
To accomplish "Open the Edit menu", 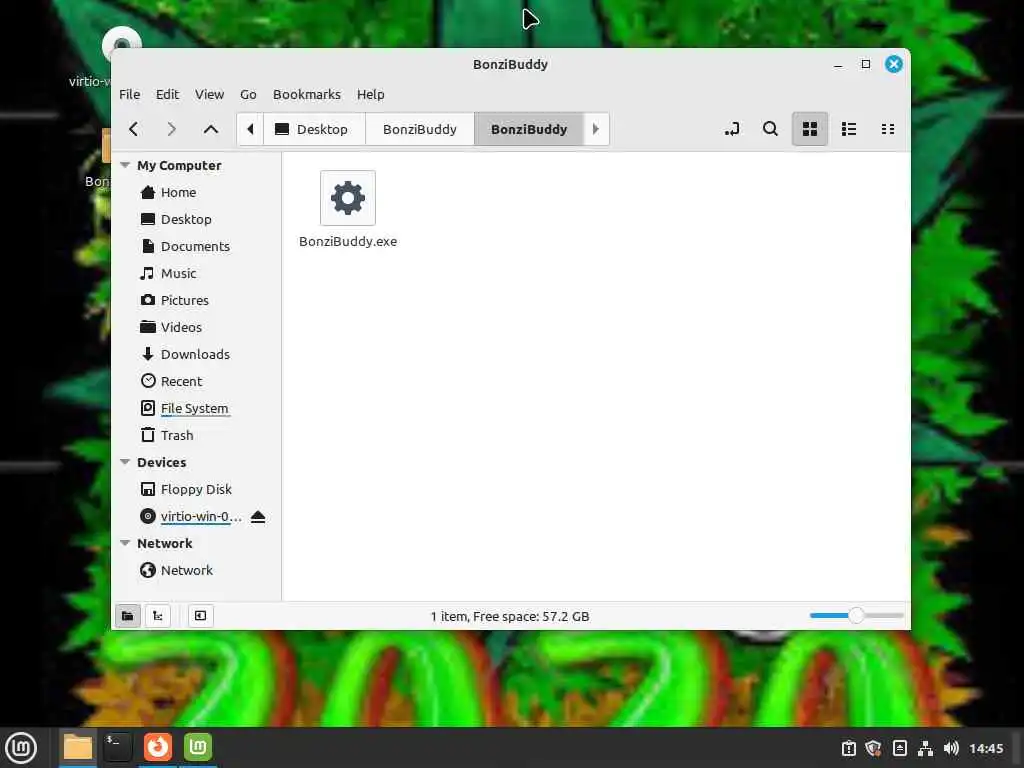I will (x=167, y=95).
